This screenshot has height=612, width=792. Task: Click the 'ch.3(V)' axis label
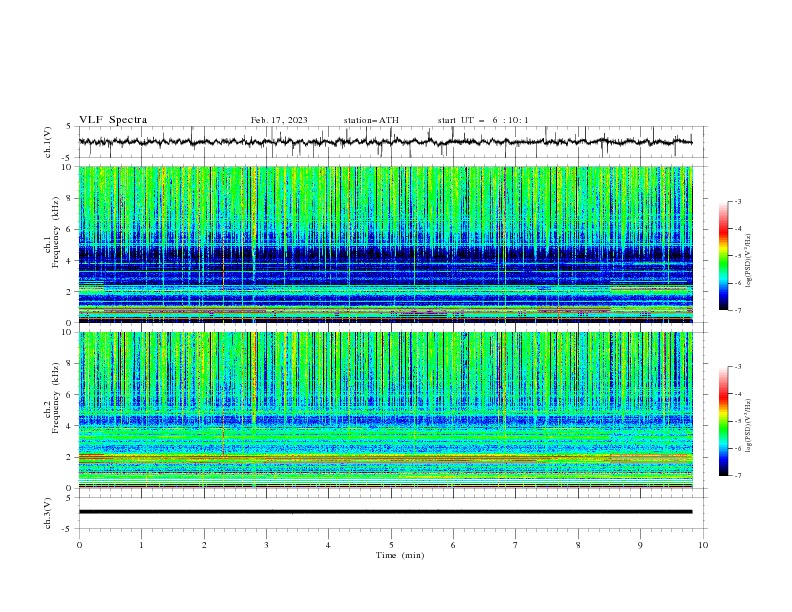48,513
